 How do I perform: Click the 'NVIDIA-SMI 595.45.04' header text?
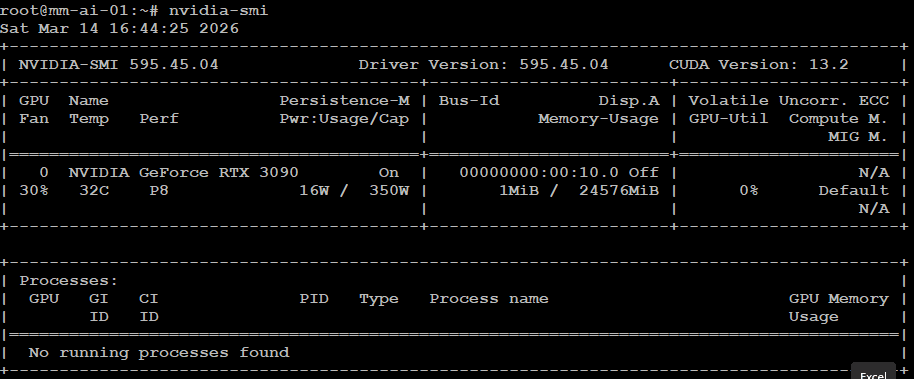119,65
